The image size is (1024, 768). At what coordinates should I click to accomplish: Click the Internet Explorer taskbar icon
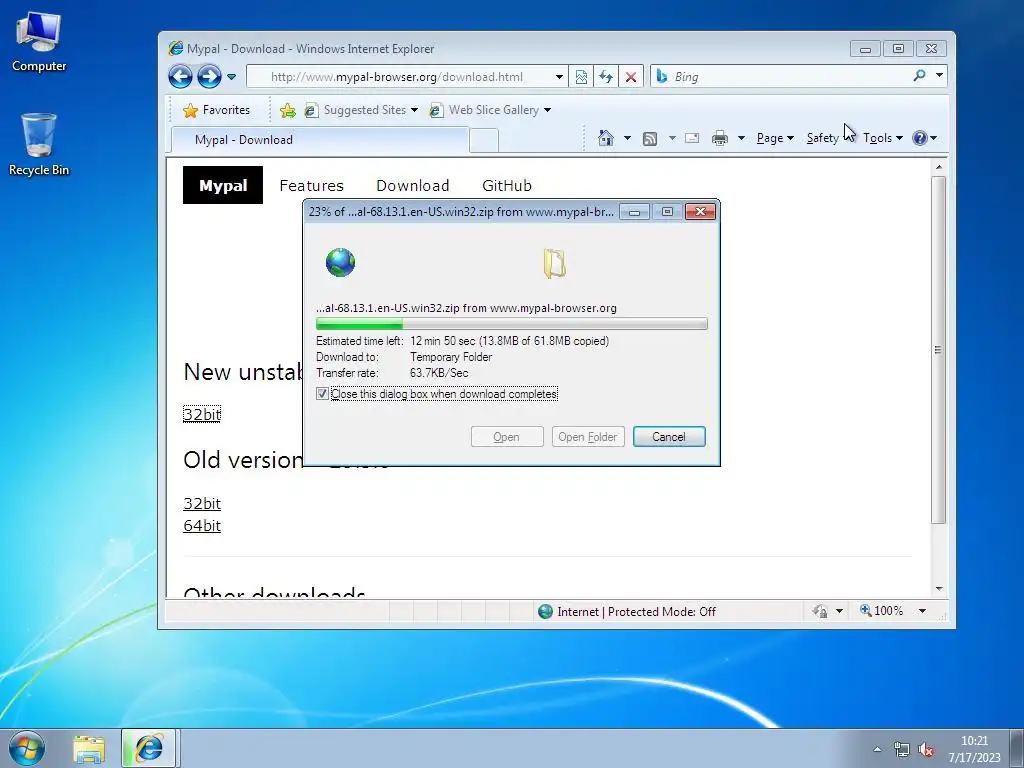point(148,748)
